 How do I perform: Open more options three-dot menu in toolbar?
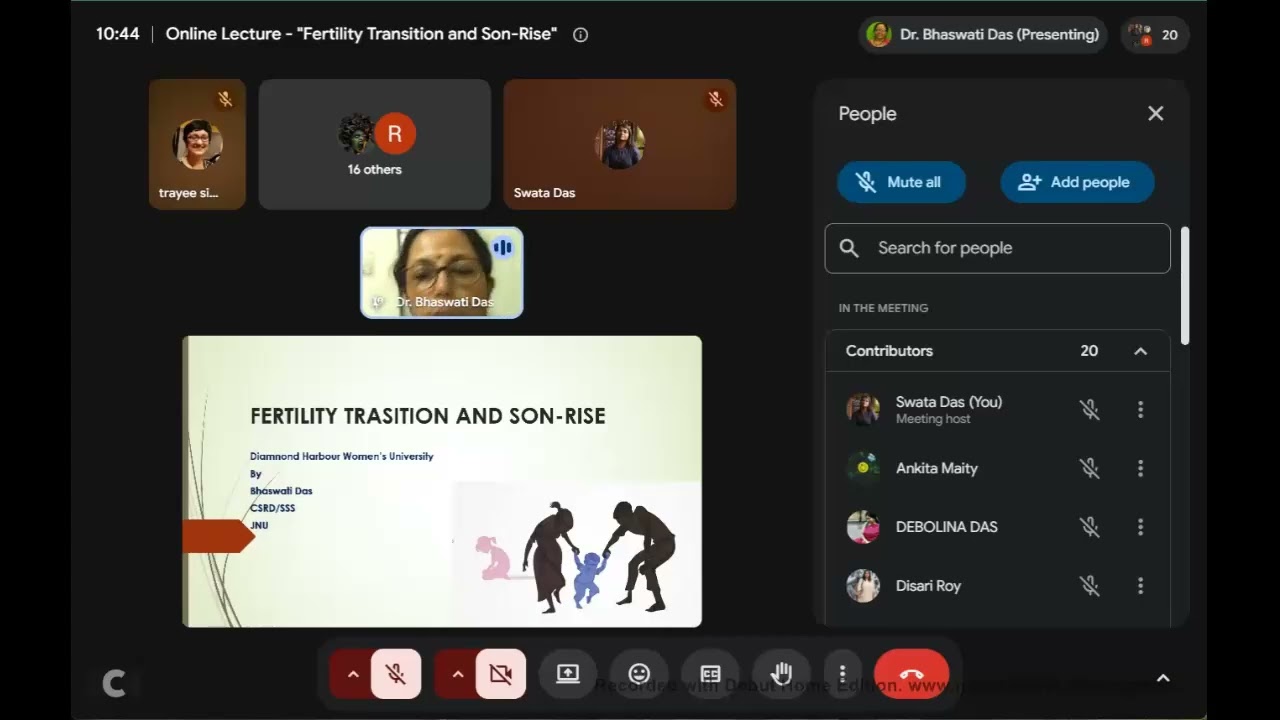tap(842, 674)
